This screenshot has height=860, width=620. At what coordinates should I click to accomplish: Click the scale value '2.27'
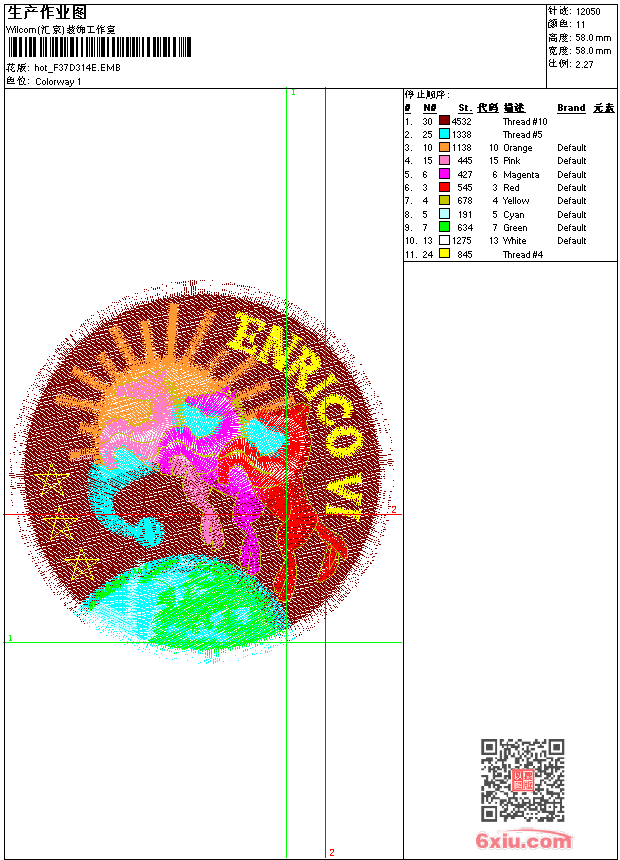coord(584,64)
